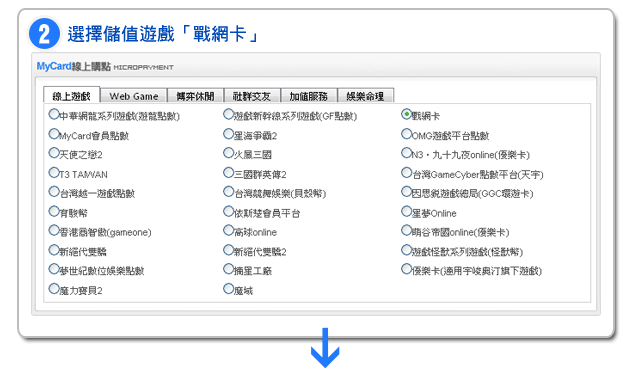Choose 遊戲新幹線系列遊戲(GF點數) option

tap(228, 114)
